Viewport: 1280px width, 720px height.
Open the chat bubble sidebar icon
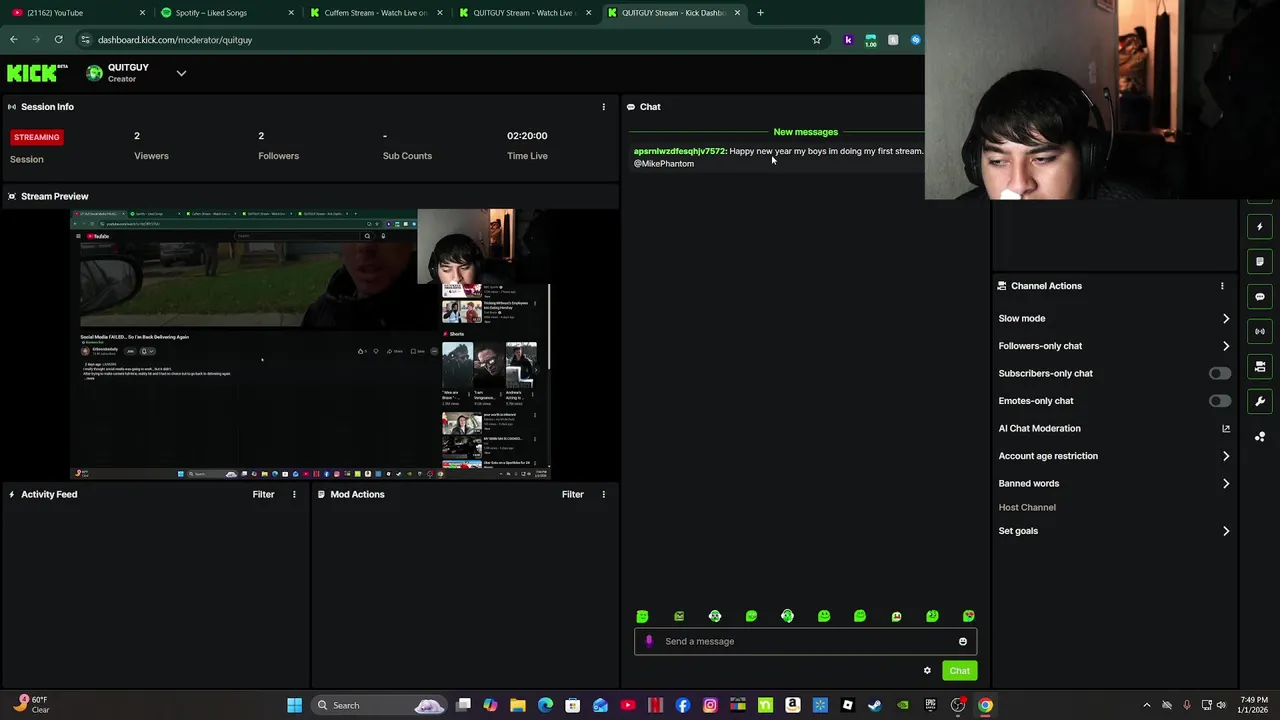pos(1260,297)
